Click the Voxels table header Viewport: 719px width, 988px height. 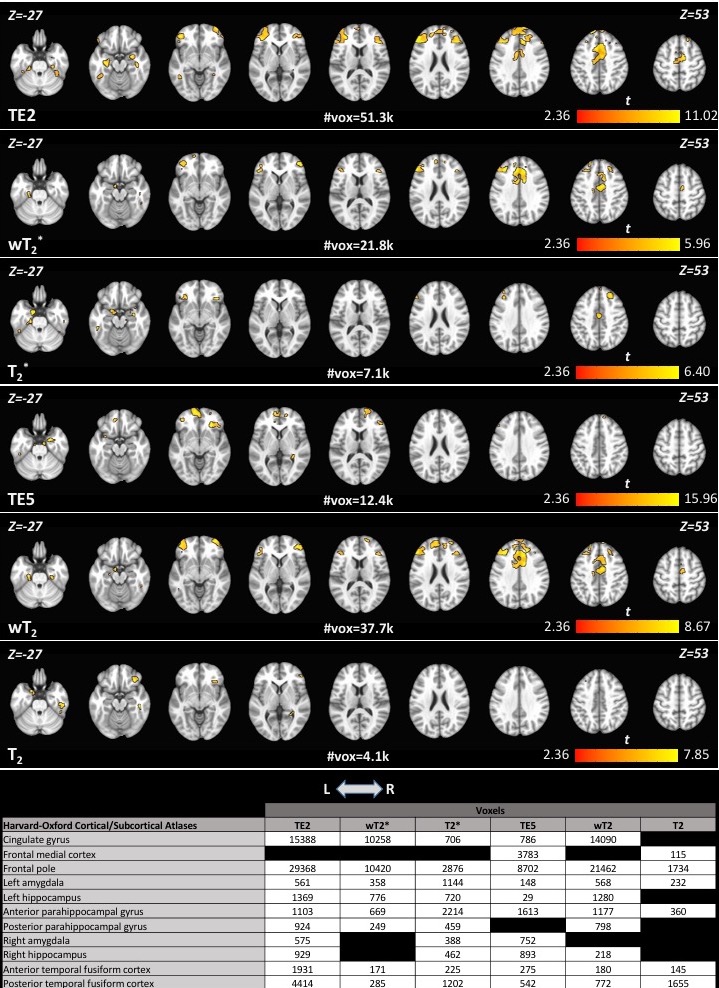coord(490,811)
